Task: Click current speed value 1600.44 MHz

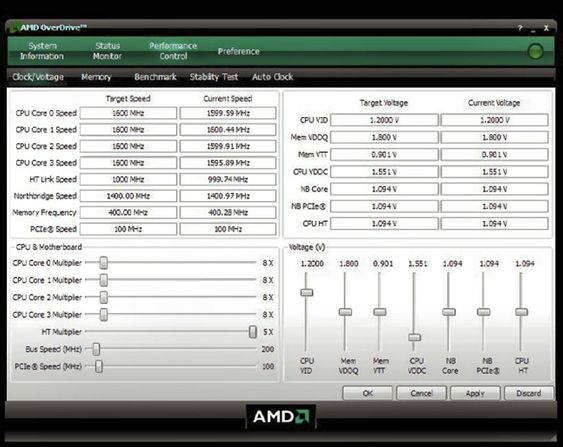Action: 228,130
